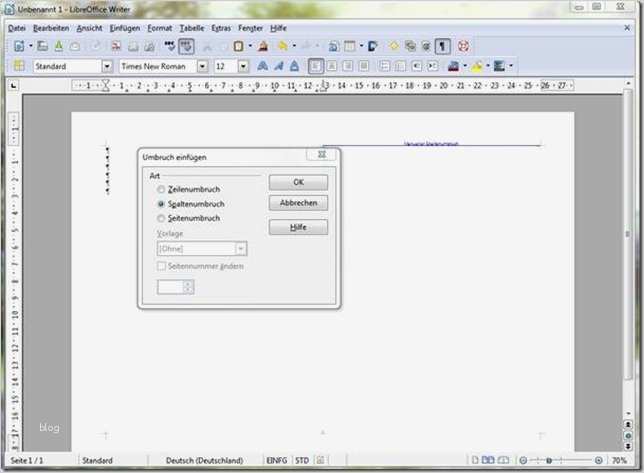Open the font size 12 dropdown
644x473 pixels.
click(243, 66)
